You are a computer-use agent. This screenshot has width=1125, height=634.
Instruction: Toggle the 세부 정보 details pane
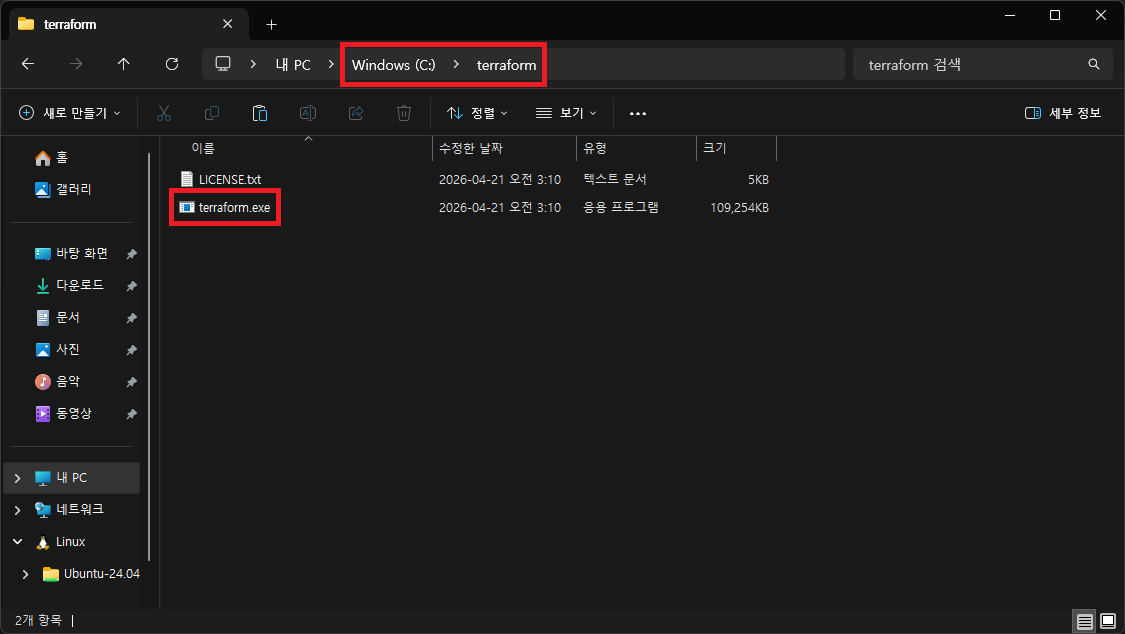1063,113
